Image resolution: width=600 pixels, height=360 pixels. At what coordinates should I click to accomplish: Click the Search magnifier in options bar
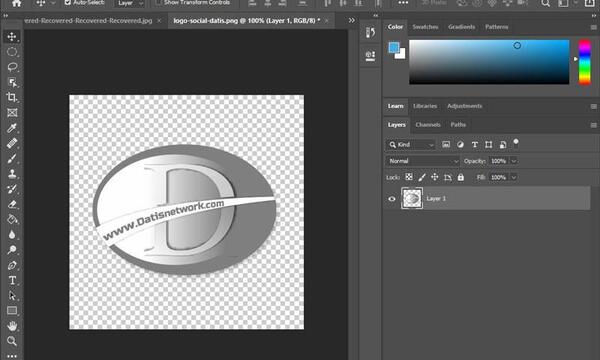546,3
